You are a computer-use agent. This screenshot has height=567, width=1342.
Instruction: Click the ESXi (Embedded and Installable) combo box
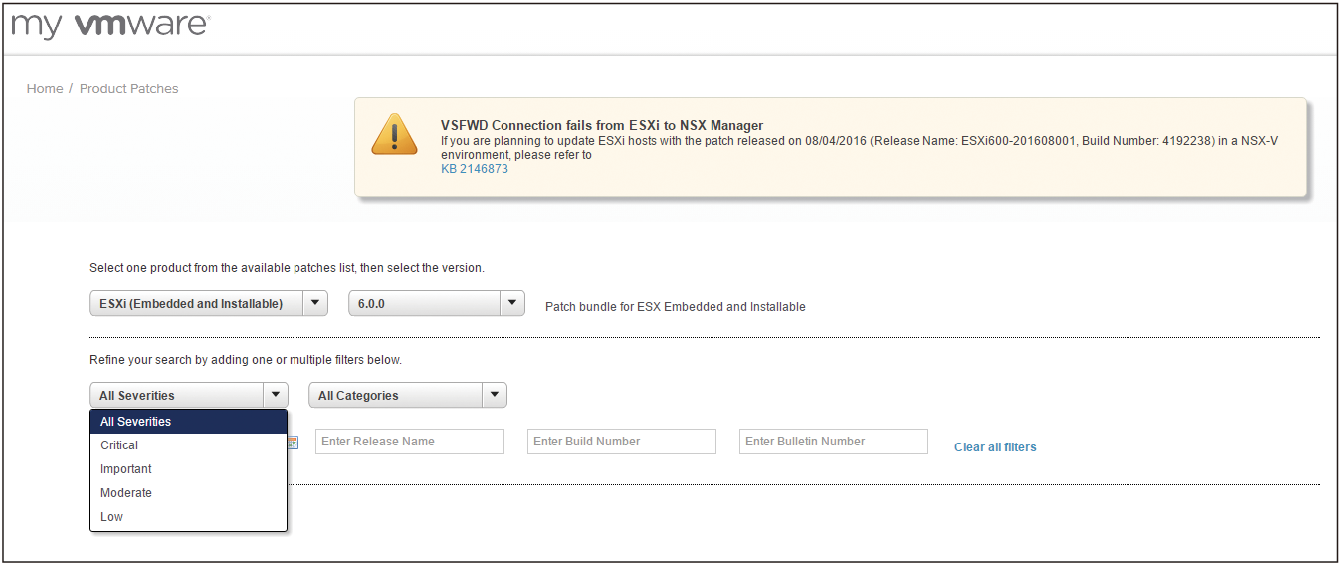[x=208, y=303]
